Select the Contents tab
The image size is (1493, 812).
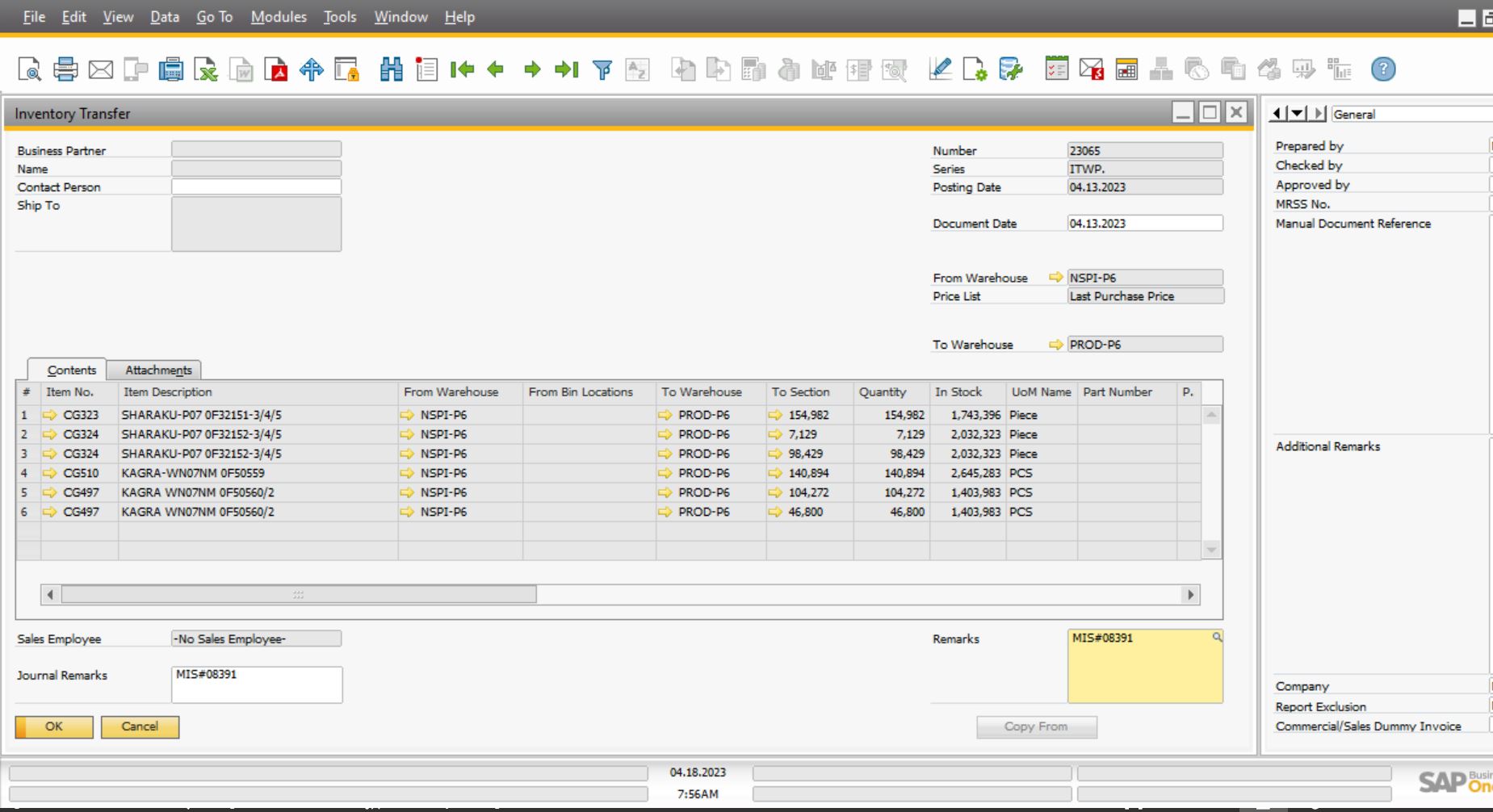tap(68, 370)
